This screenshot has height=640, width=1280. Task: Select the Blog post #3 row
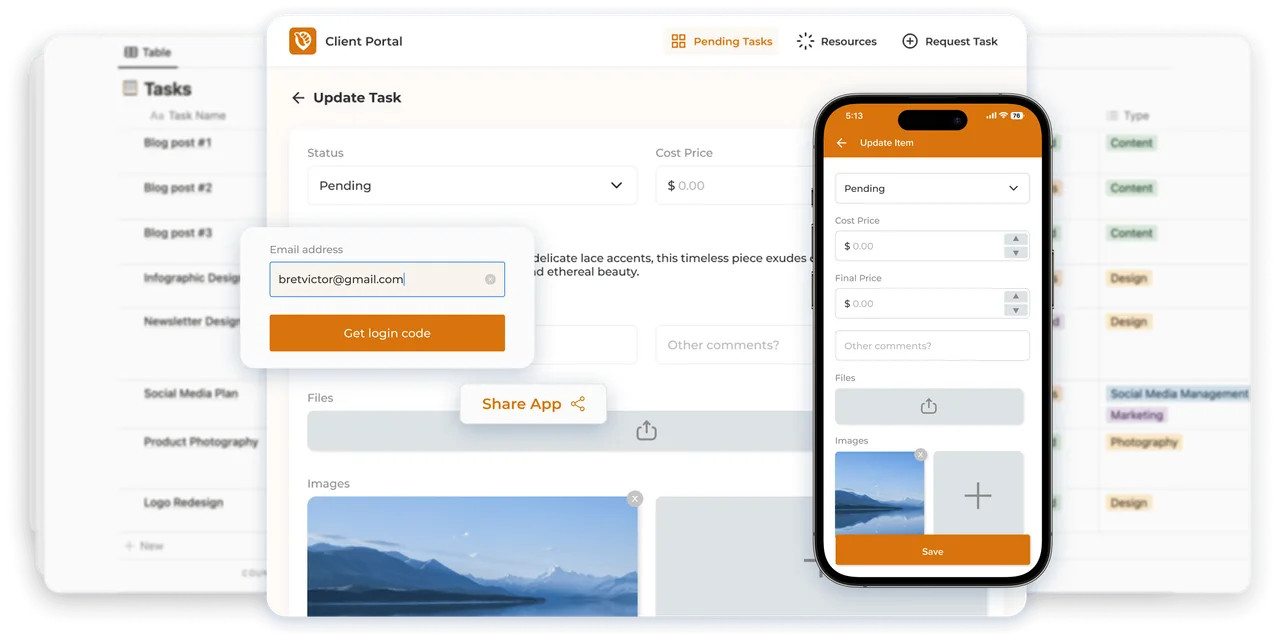tap(178, 233)
